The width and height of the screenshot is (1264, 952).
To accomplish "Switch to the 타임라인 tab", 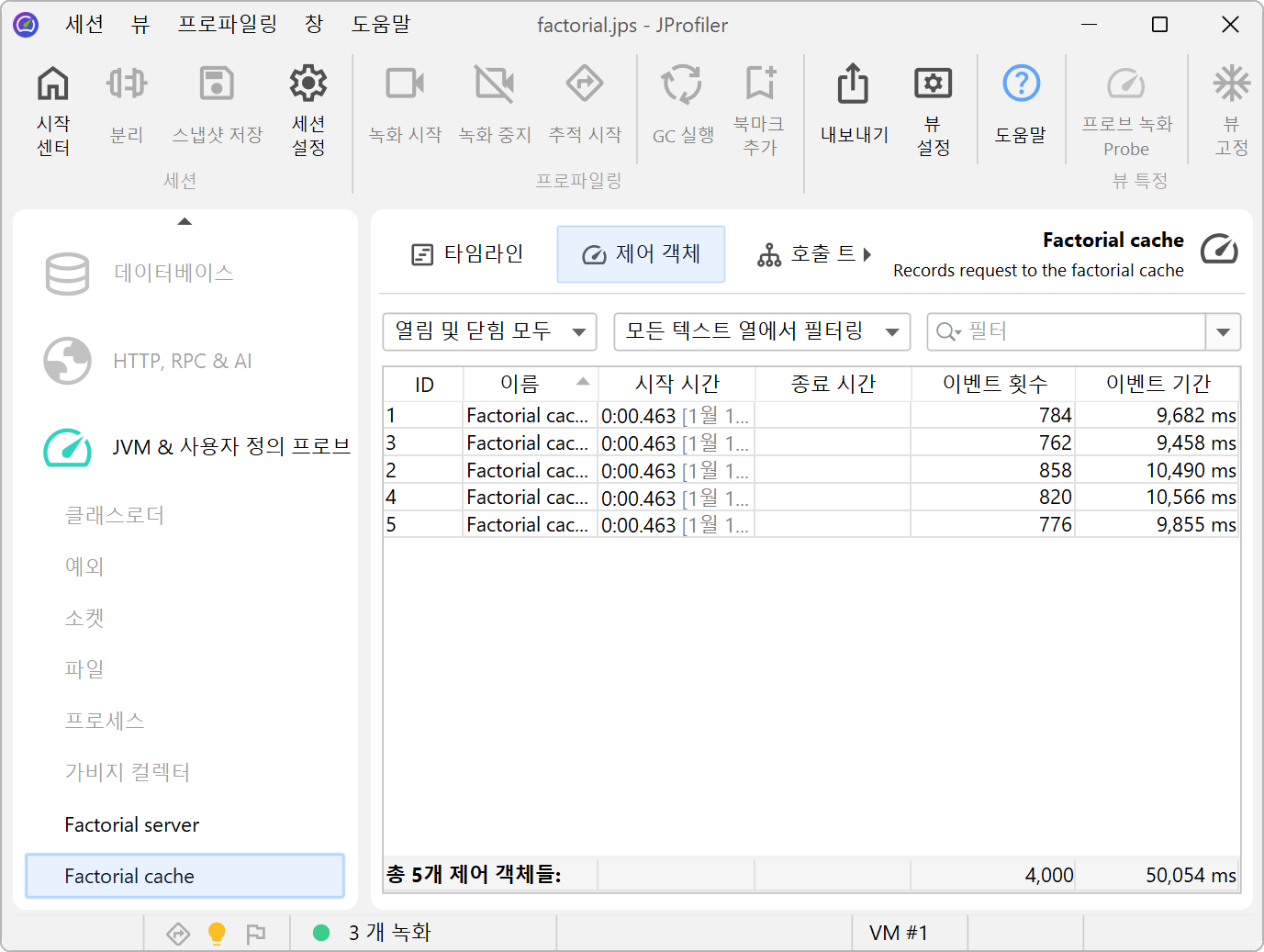I will point(467,254).
